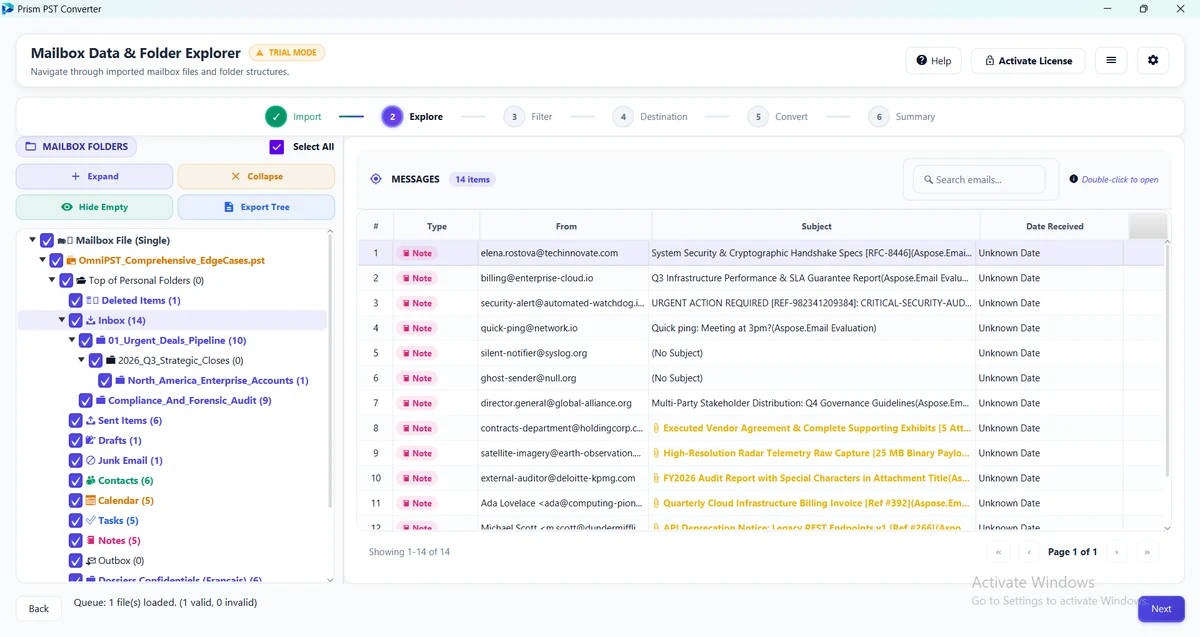Collapse the Inbox (14) tree arrow
Viewport: 1200px width, 637px height.
[x=62, y=320]
